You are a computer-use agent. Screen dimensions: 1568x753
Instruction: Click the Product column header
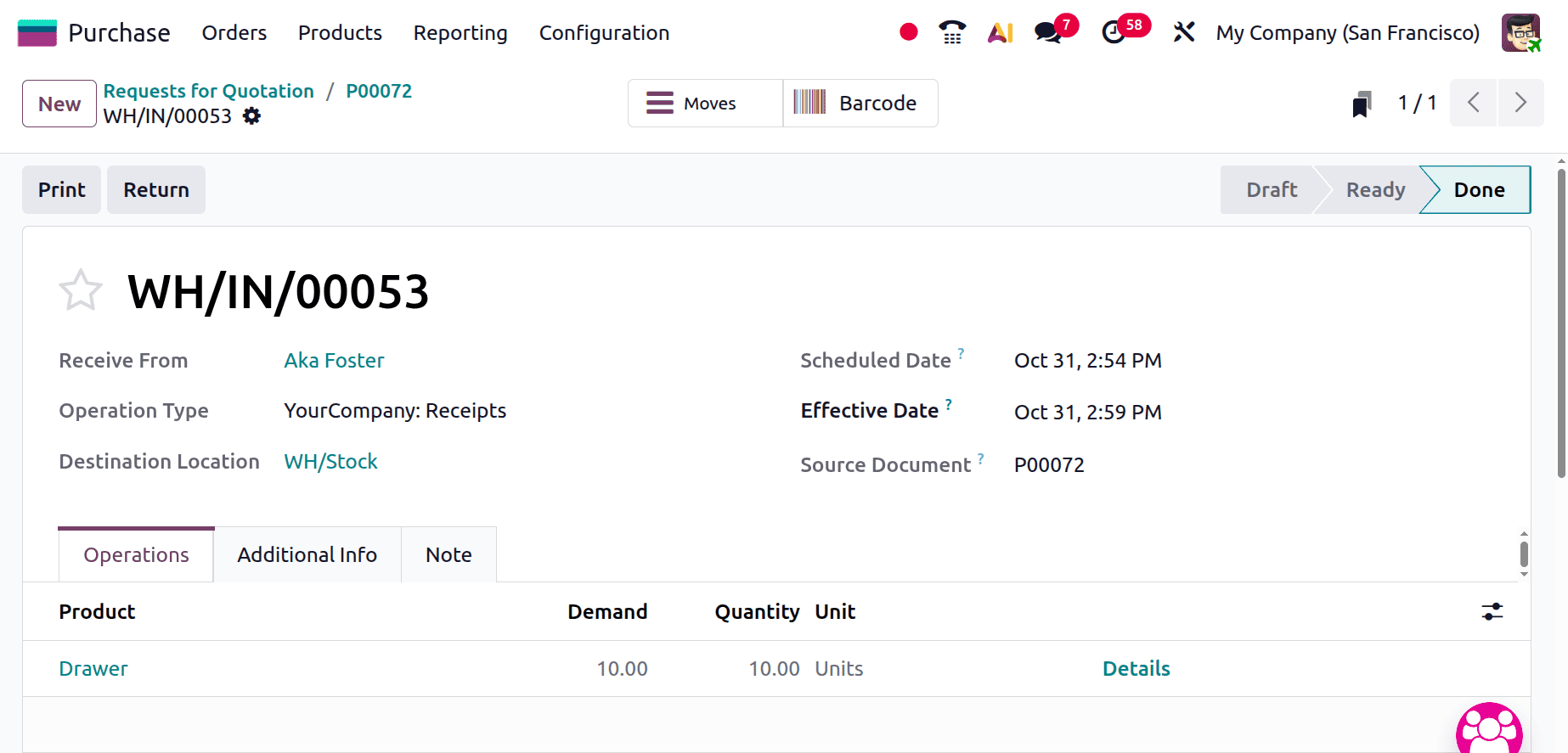pos(97,612)
